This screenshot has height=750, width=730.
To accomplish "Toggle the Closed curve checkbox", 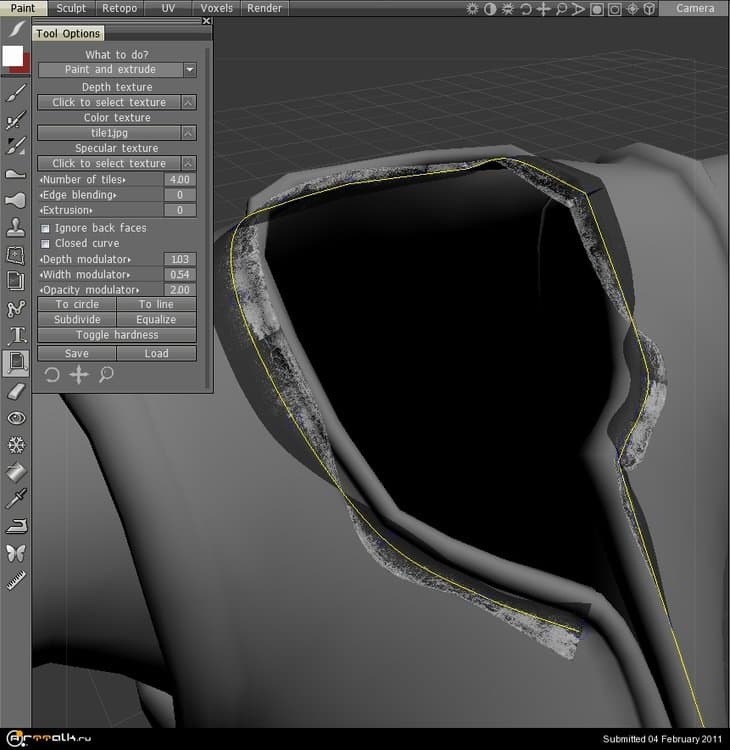I will pyautogui.click(x=45, y=244).
